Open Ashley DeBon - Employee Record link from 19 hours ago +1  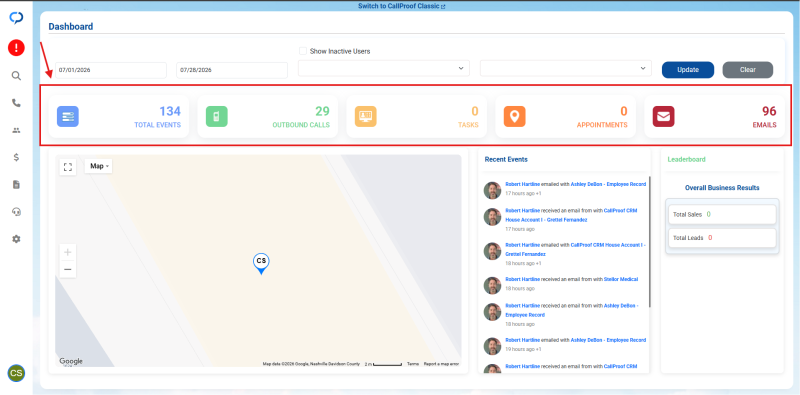[x=608, y=340]
